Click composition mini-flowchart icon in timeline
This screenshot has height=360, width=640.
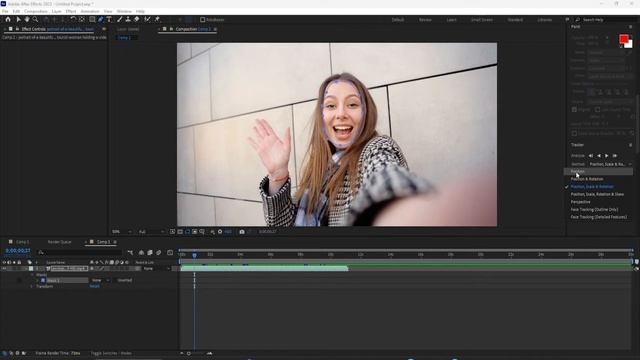(130, 253)
